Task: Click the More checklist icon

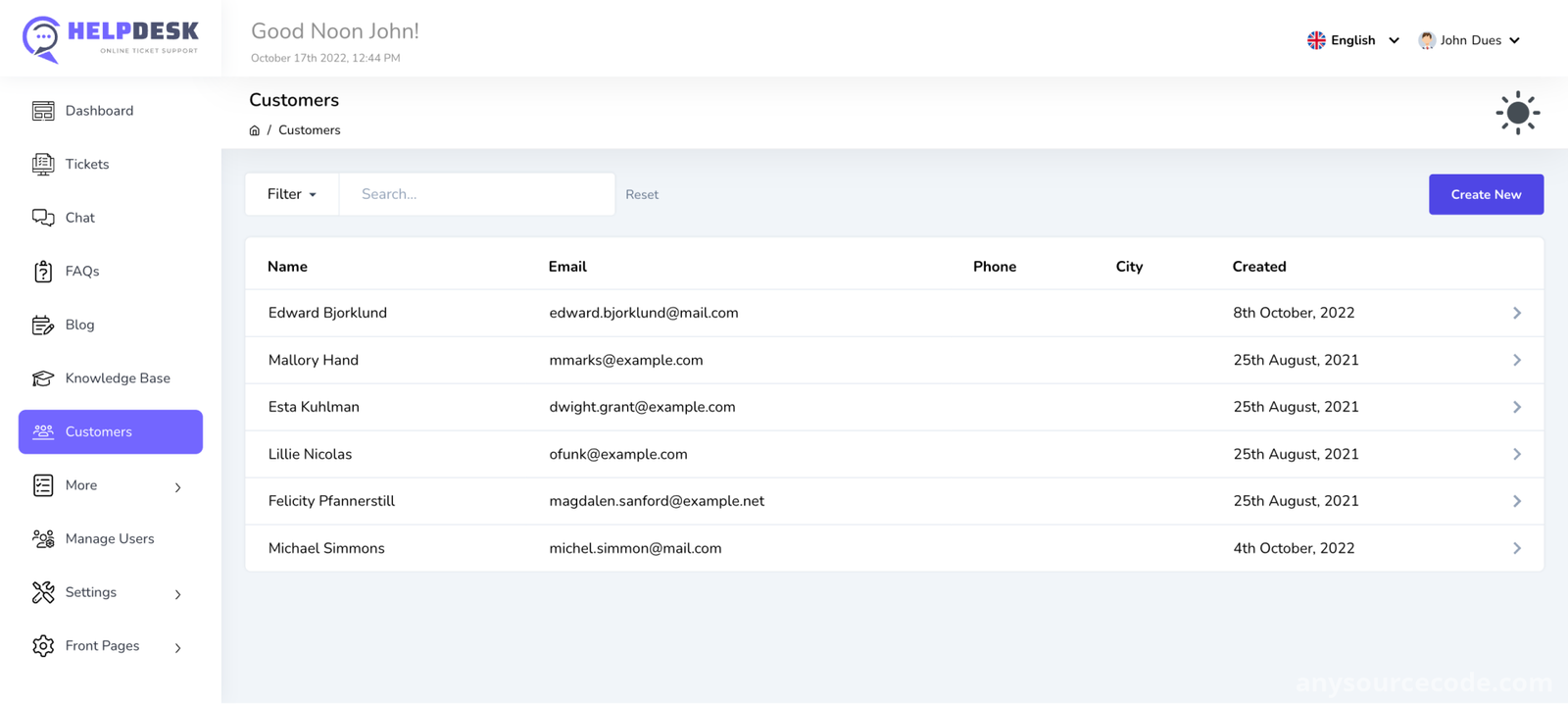Action: tap(43, 485)
